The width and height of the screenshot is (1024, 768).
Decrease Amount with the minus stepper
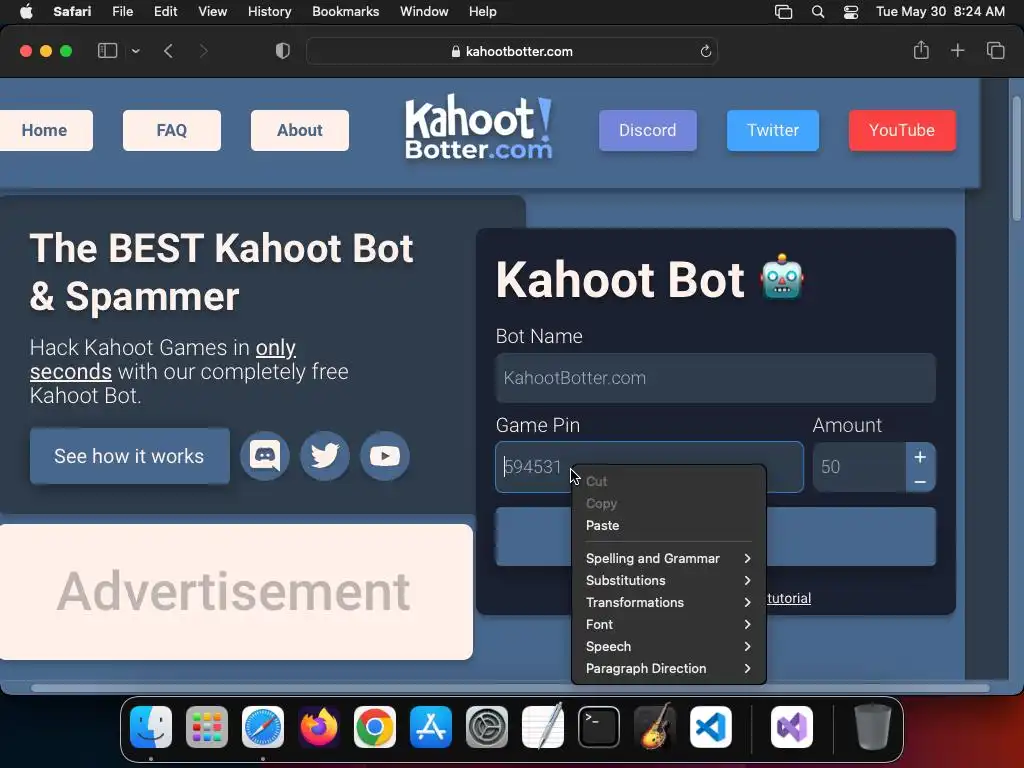coord(920,482)
